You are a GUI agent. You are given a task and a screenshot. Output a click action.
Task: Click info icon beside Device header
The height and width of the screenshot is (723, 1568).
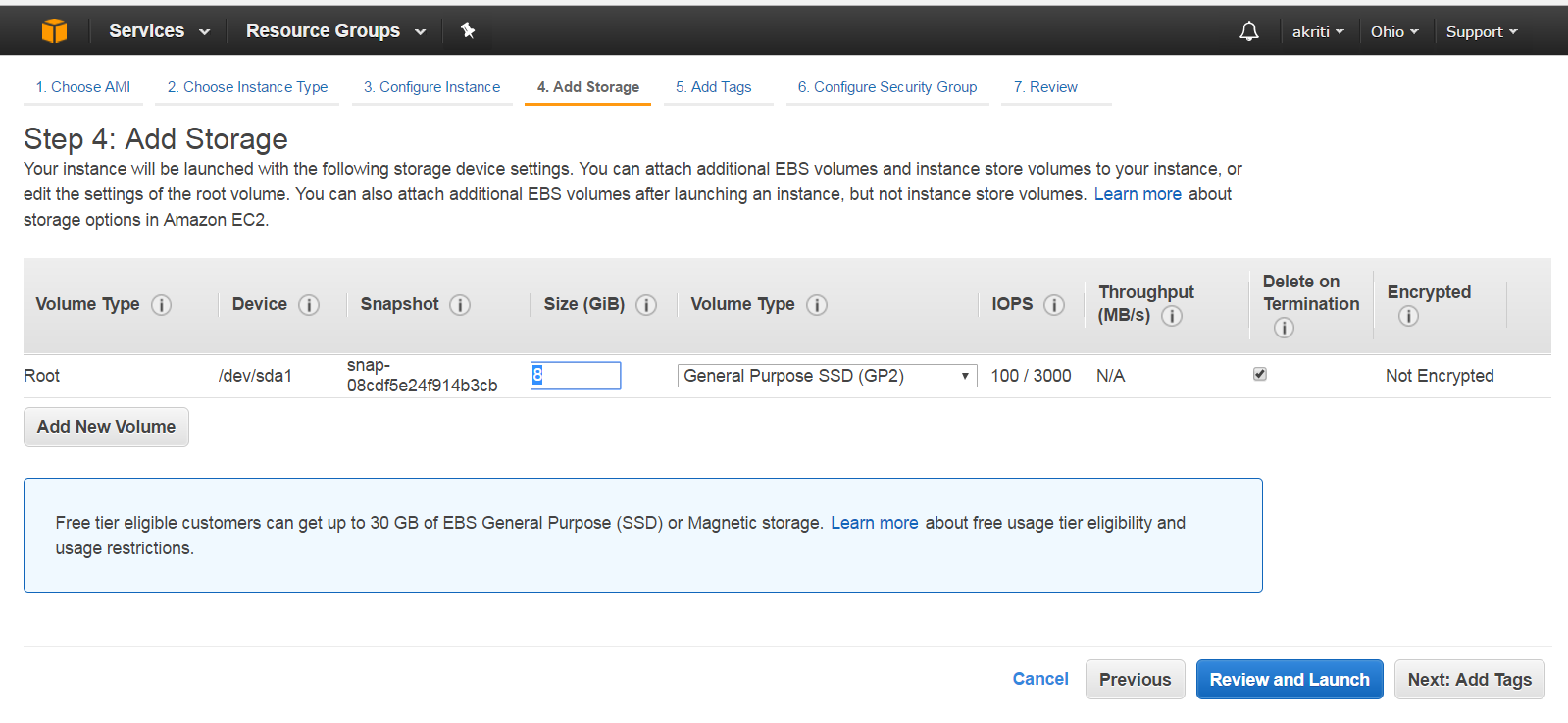pyautogui.click(x=309, y=305)
